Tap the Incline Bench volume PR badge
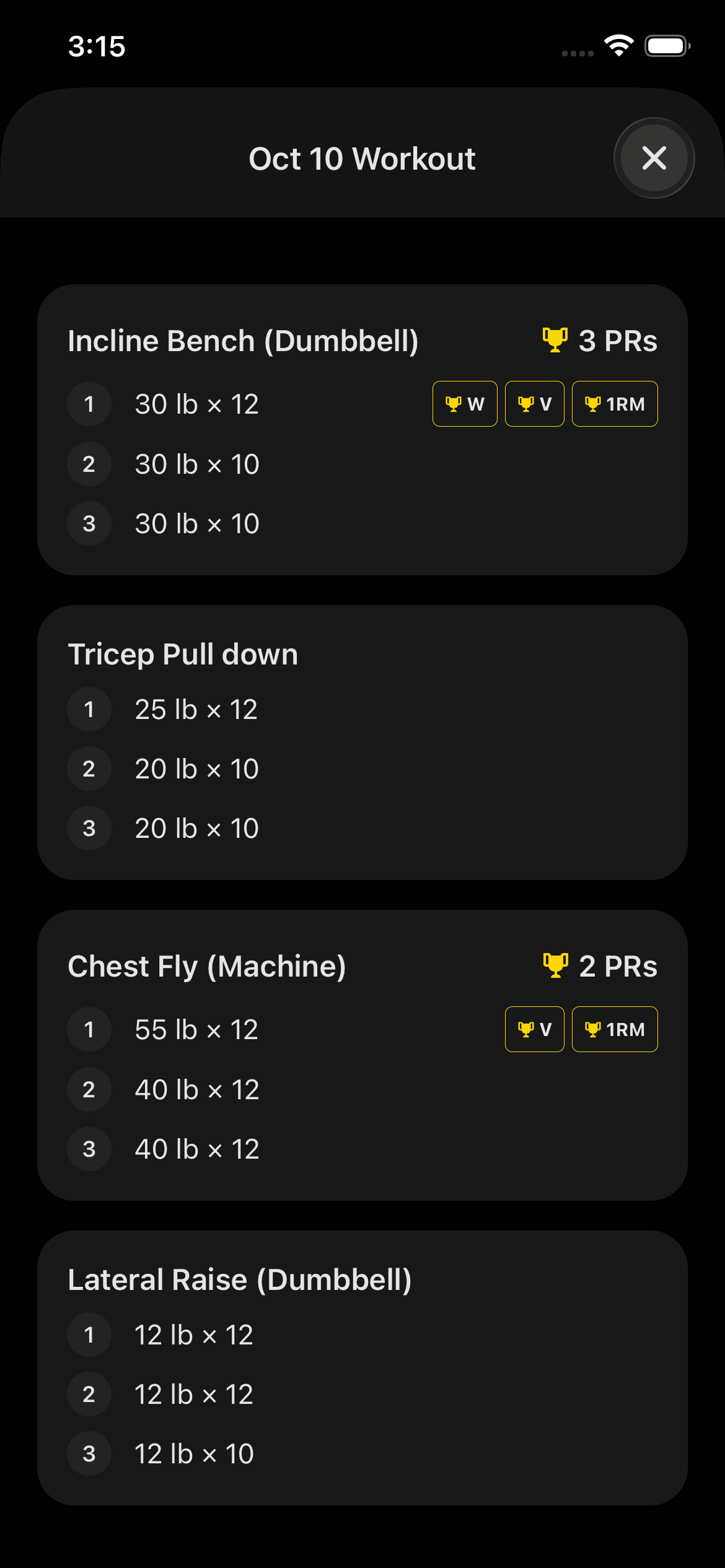The width and height of the screenshot is (725, 1568). click(534, 404)
